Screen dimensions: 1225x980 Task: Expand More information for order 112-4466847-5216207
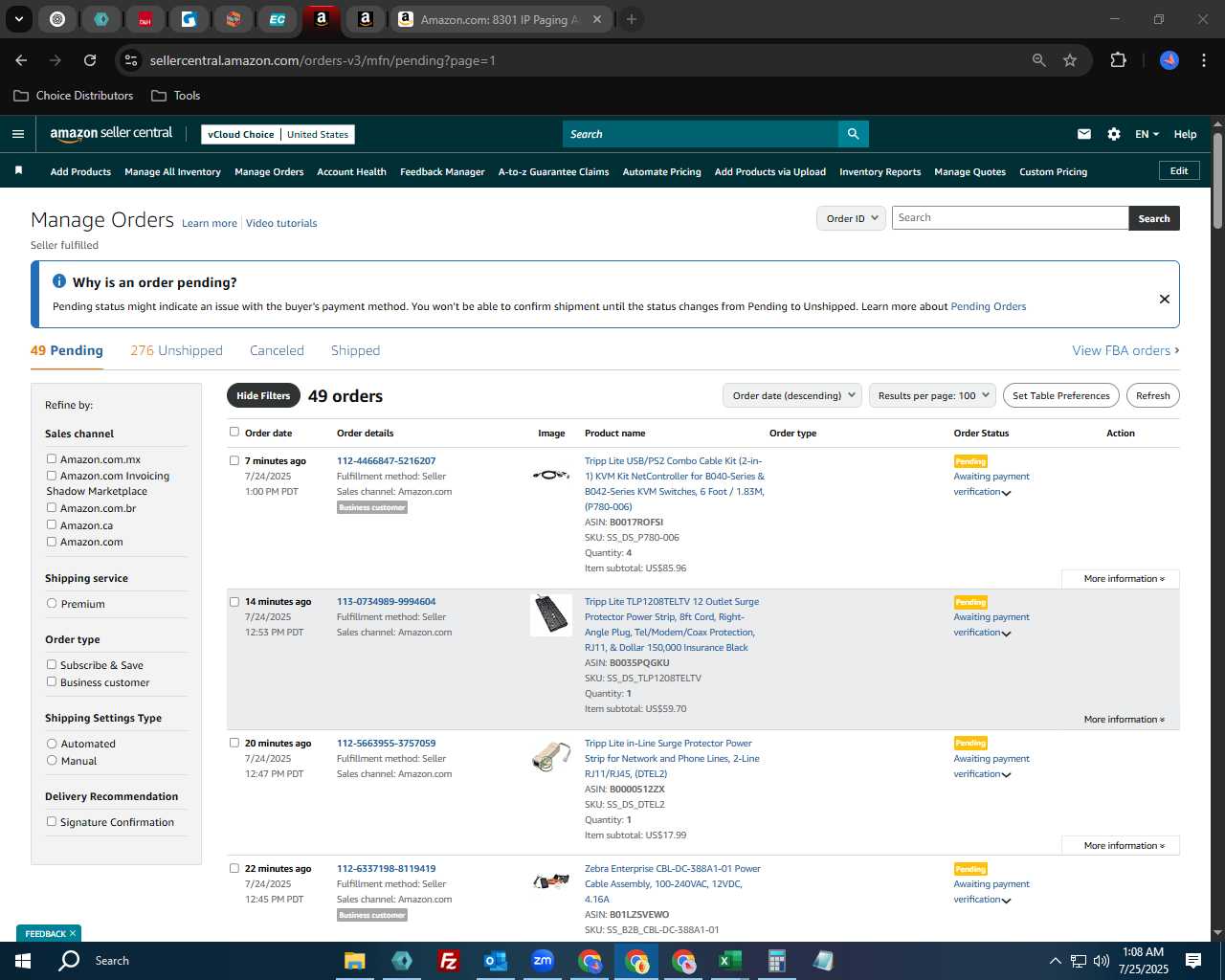pos(1121,579)
